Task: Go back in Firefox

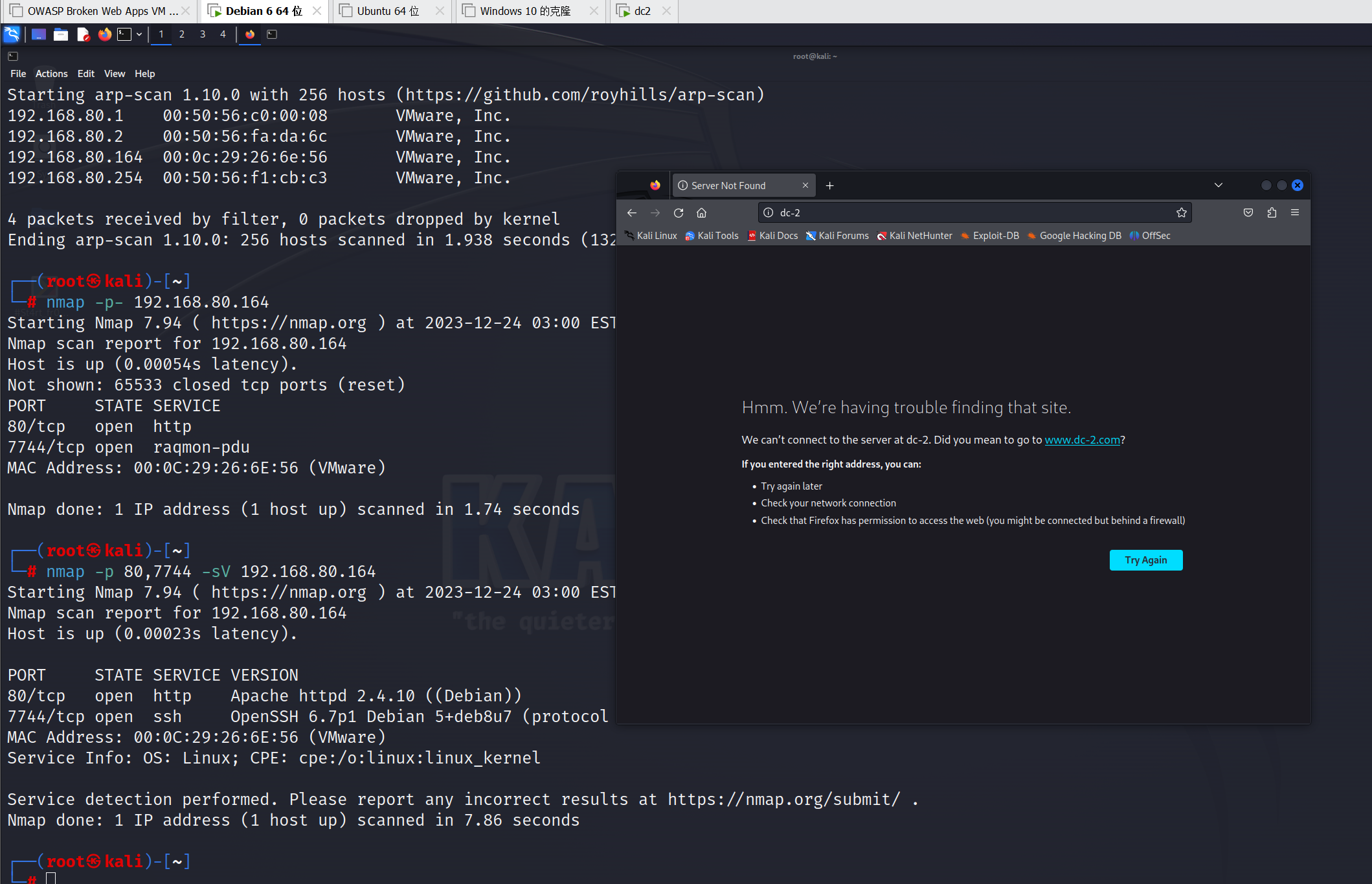Action: click(632, 212)
